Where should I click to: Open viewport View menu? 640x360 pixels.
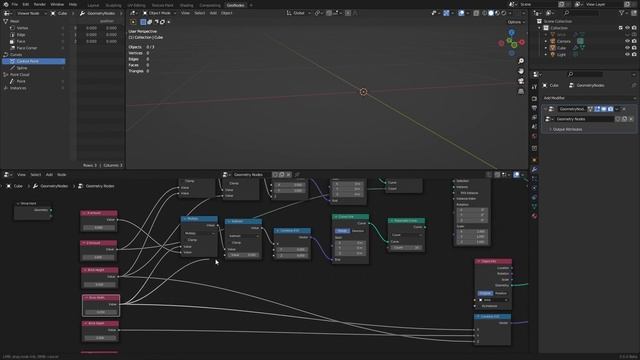coord(185,13)
